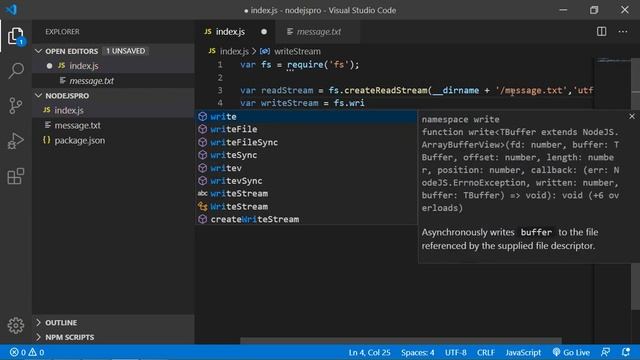Click index.js in the breadcrumb
The height and width of the screenshot is (360, 640).
(x=234, y=51)
